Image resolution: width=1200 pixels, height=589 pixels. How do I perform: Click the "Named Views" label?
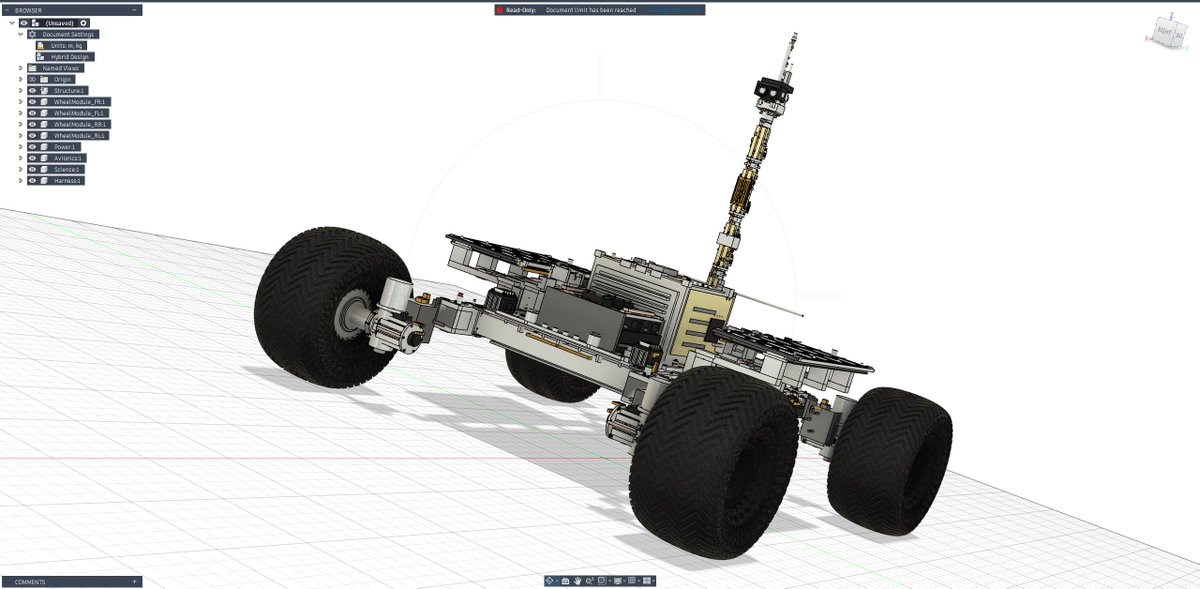point(61,68)
